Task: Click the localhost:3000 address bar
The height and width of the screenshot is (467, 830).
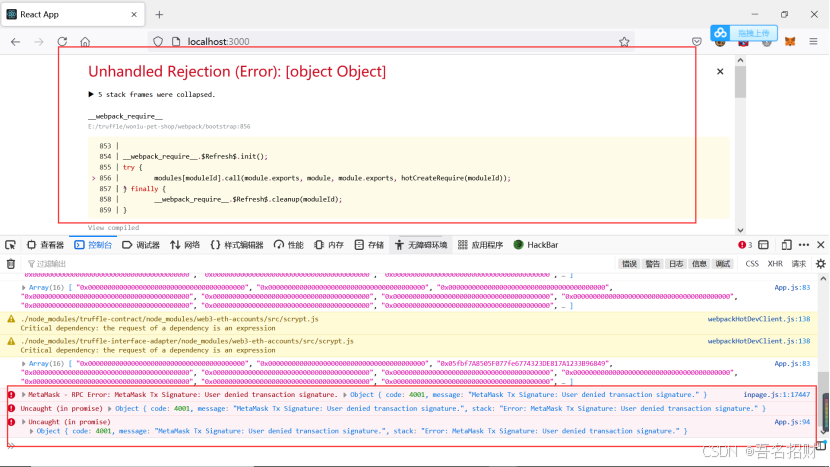Action: 392,41
